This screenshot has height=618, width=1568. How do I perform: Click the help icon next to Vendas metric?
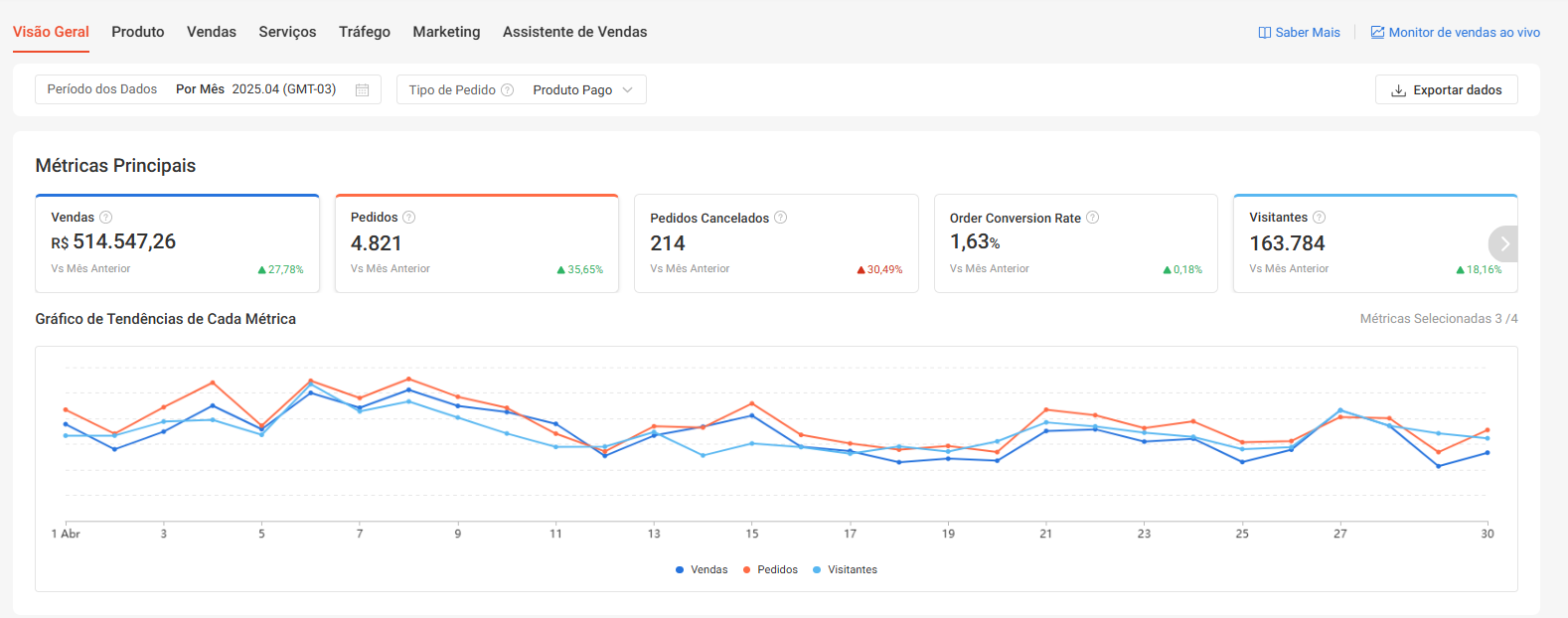click(106, 218)
